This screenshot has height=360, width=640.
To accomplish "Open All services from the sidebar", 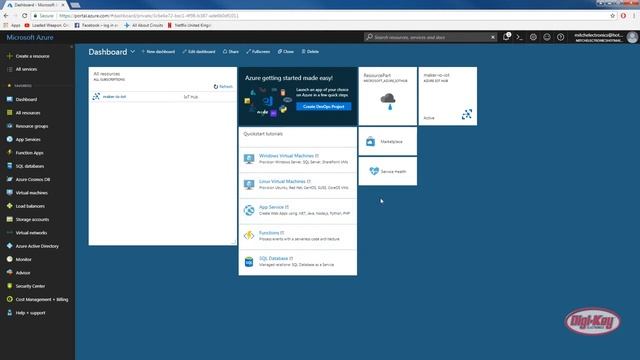I will (26, 69).
